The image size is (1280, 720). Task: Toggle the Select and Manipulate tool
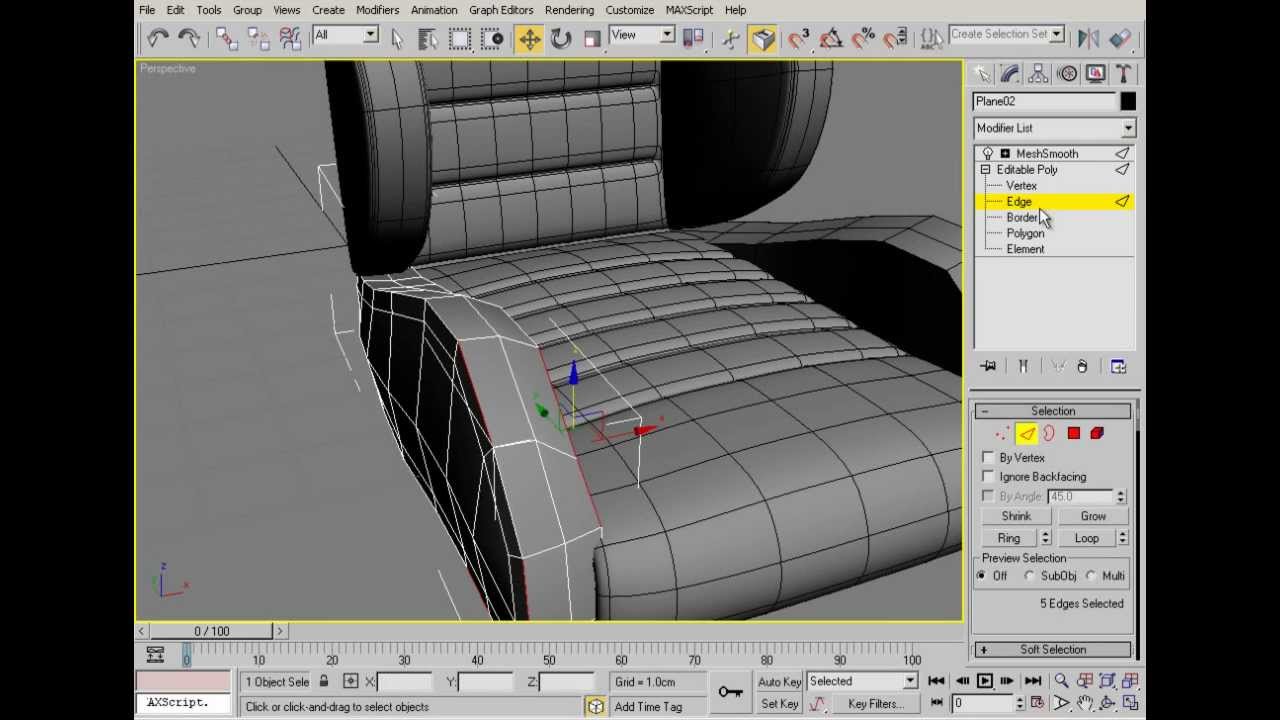click(x=731, y=38)
